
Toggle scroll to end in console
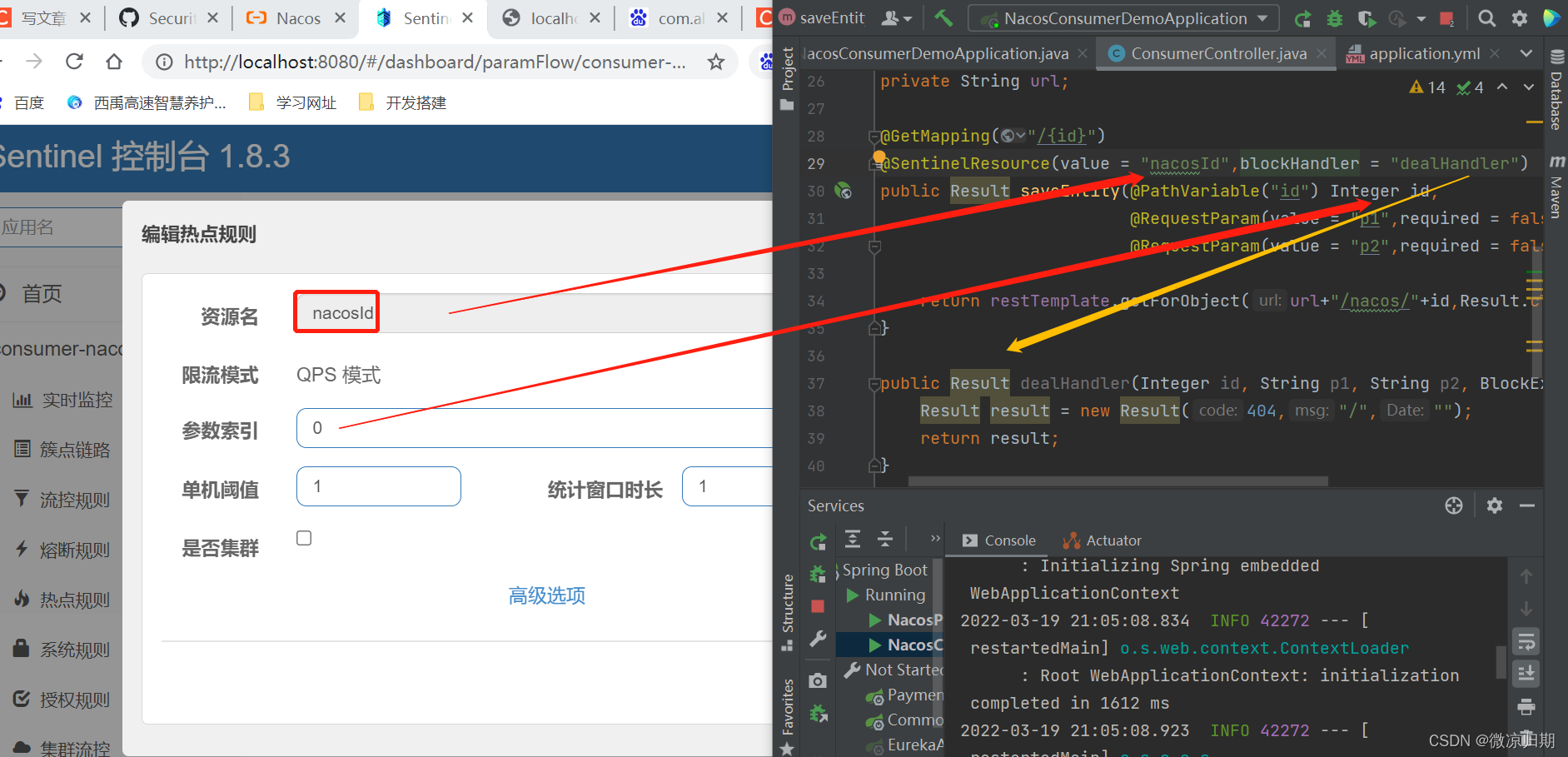[x=1526, y=673]
